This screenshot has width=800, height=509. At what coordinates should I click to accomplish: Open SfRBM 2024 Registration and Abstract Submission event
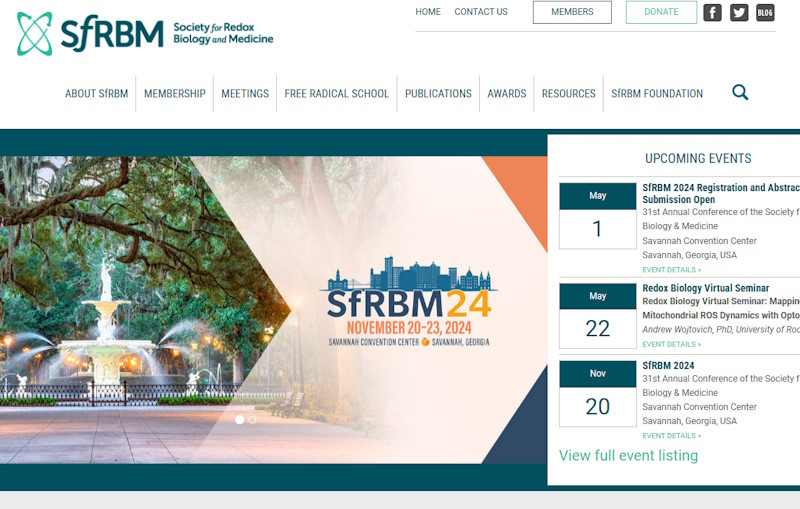pos(721,193)
